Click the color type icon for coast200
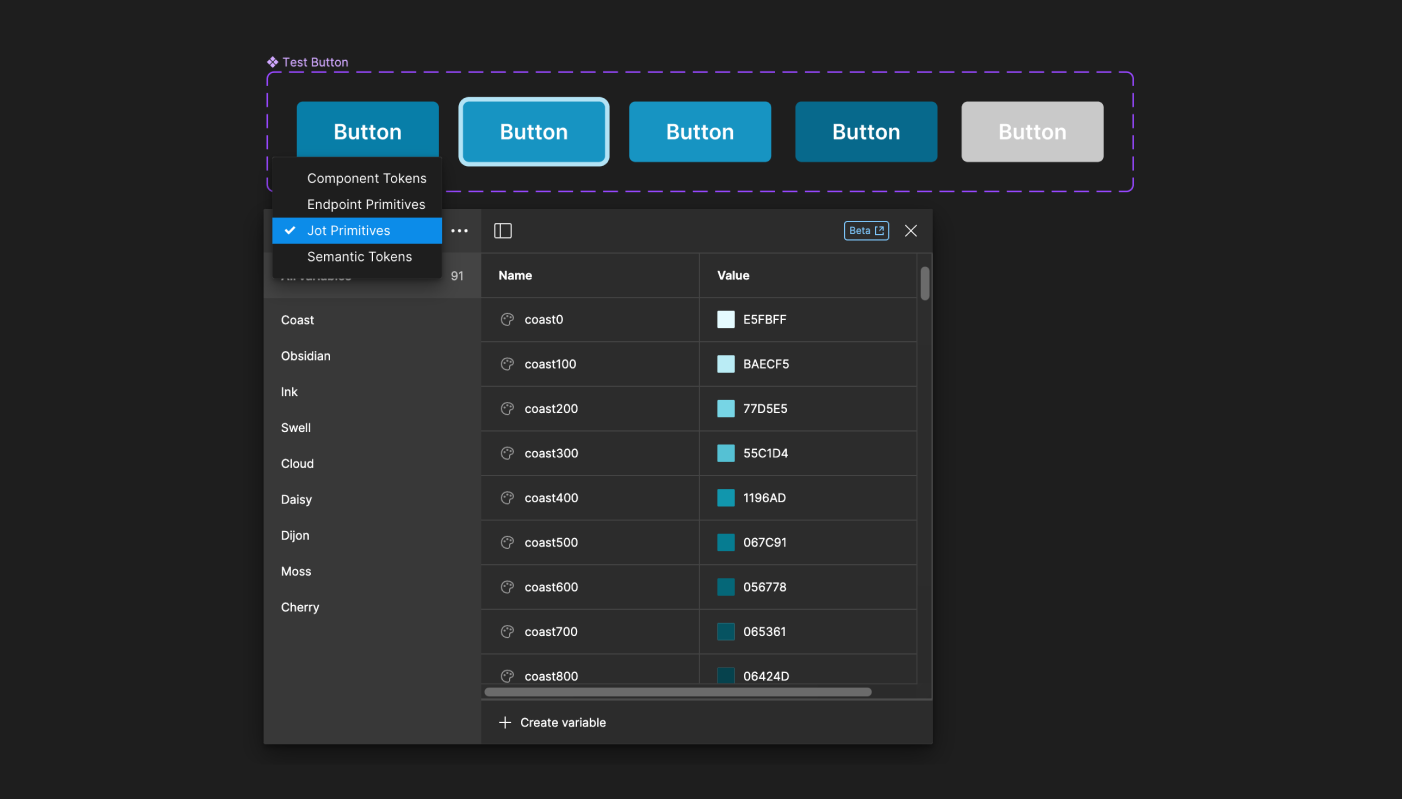Viewport: 1402px width, 799px height. pyautogui.click(x=507, y=409)
